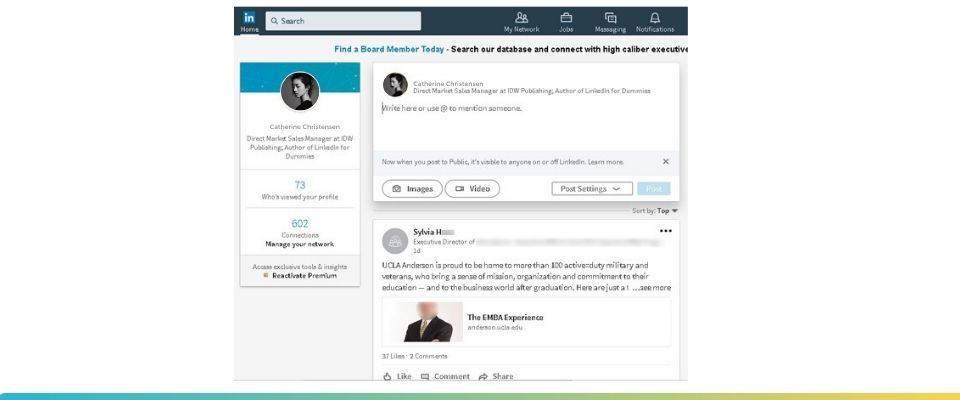Click Learn more in public post notice
The image size is (960, 400).
coord(606,162)
